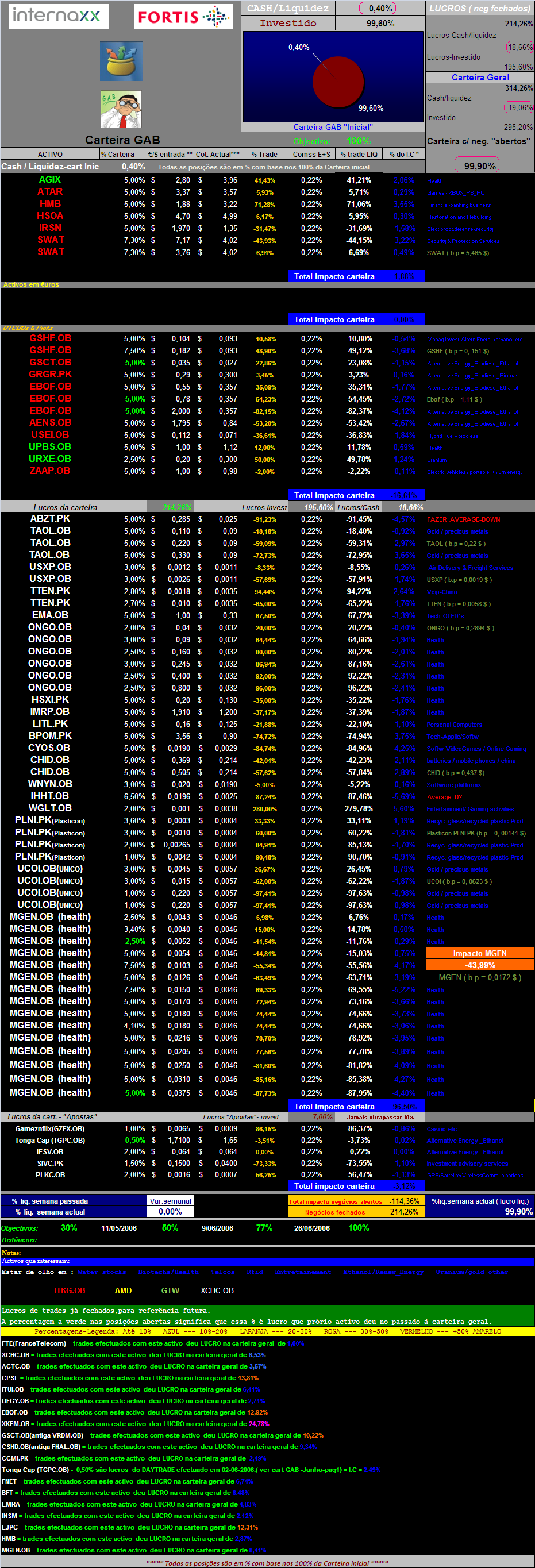Select the HSXI.PK ticker cell
Screen dimensions: 535x1568
pos(50,699)
